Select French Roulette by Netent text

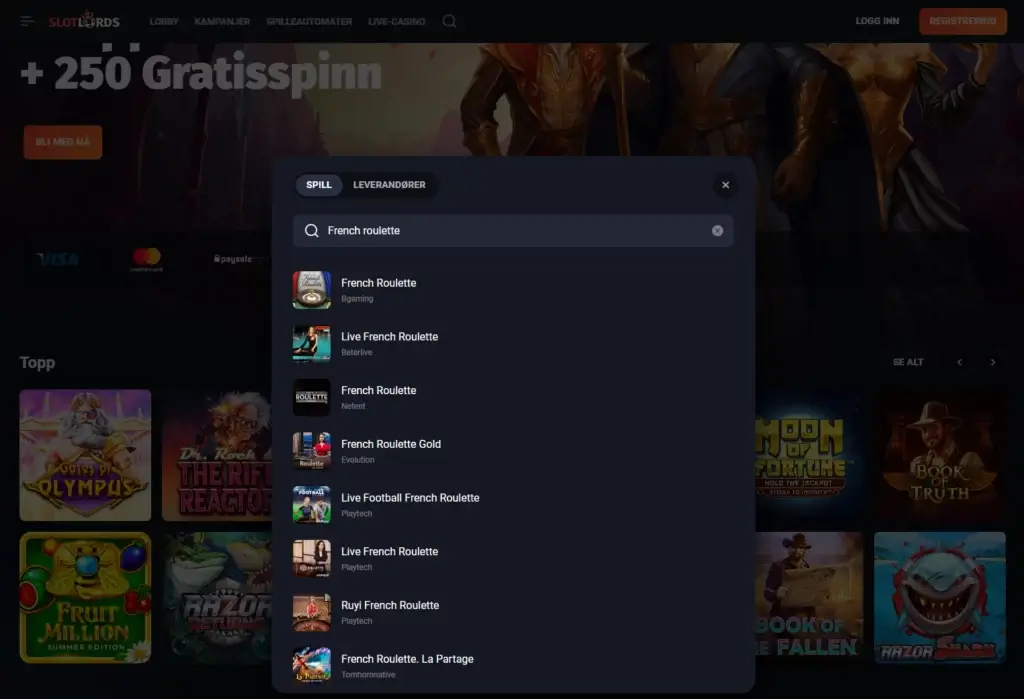(378, 390)
